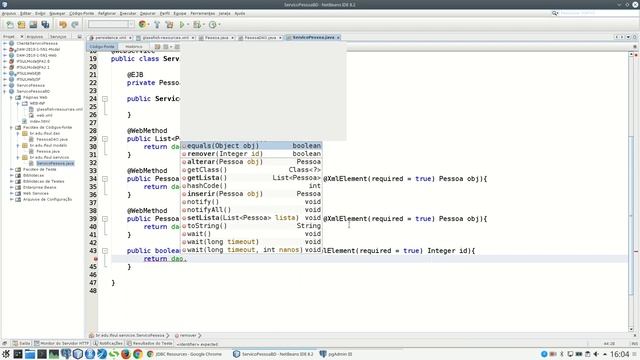Click the New File toolbar icon

pyautogui.click(x=10, y=25)
